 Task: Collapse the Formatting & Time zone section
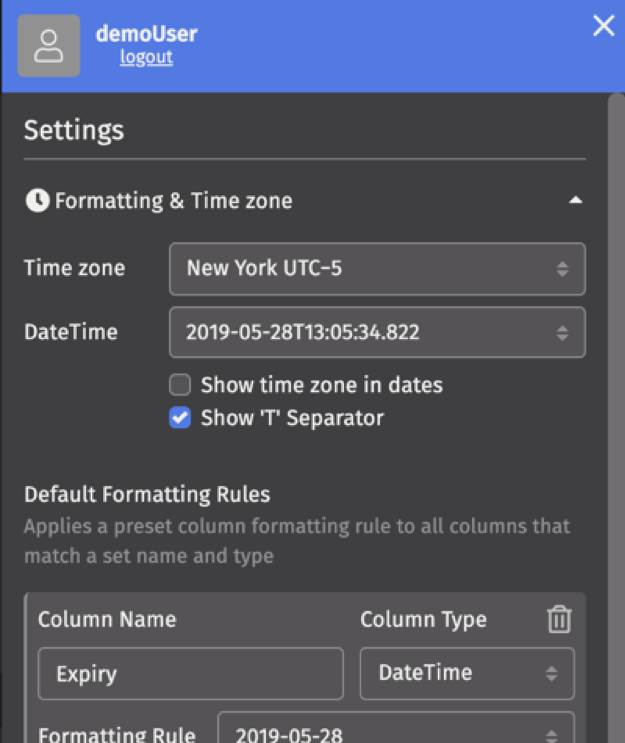[x=575, y=201]
